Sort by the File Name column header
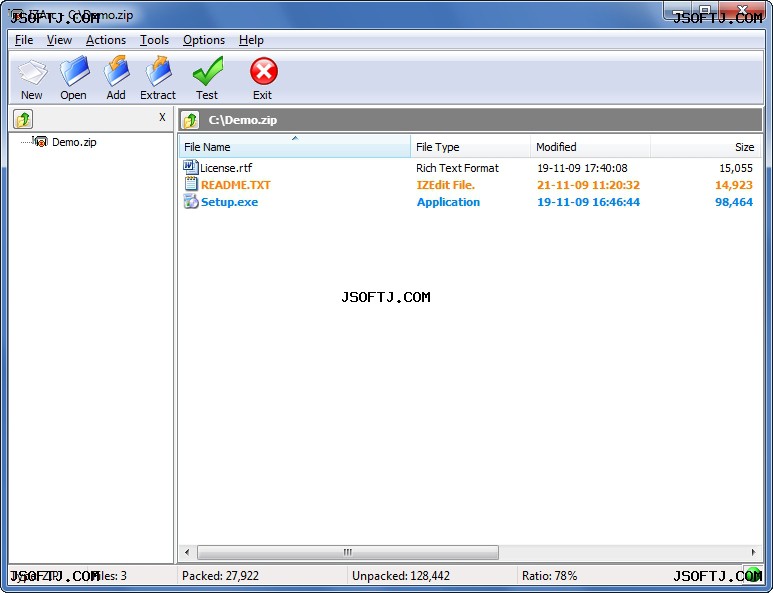 coord(295,146)
